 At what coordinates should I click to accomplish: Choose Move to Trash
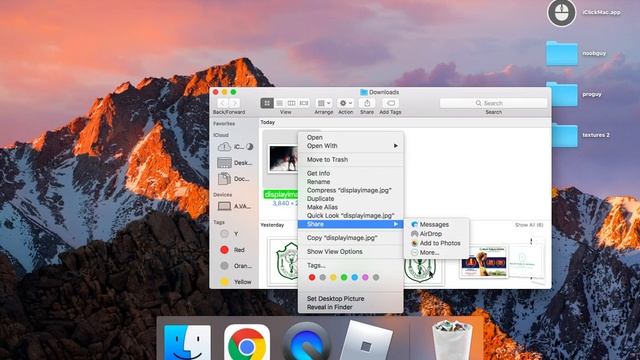click(x=351, y=160)
